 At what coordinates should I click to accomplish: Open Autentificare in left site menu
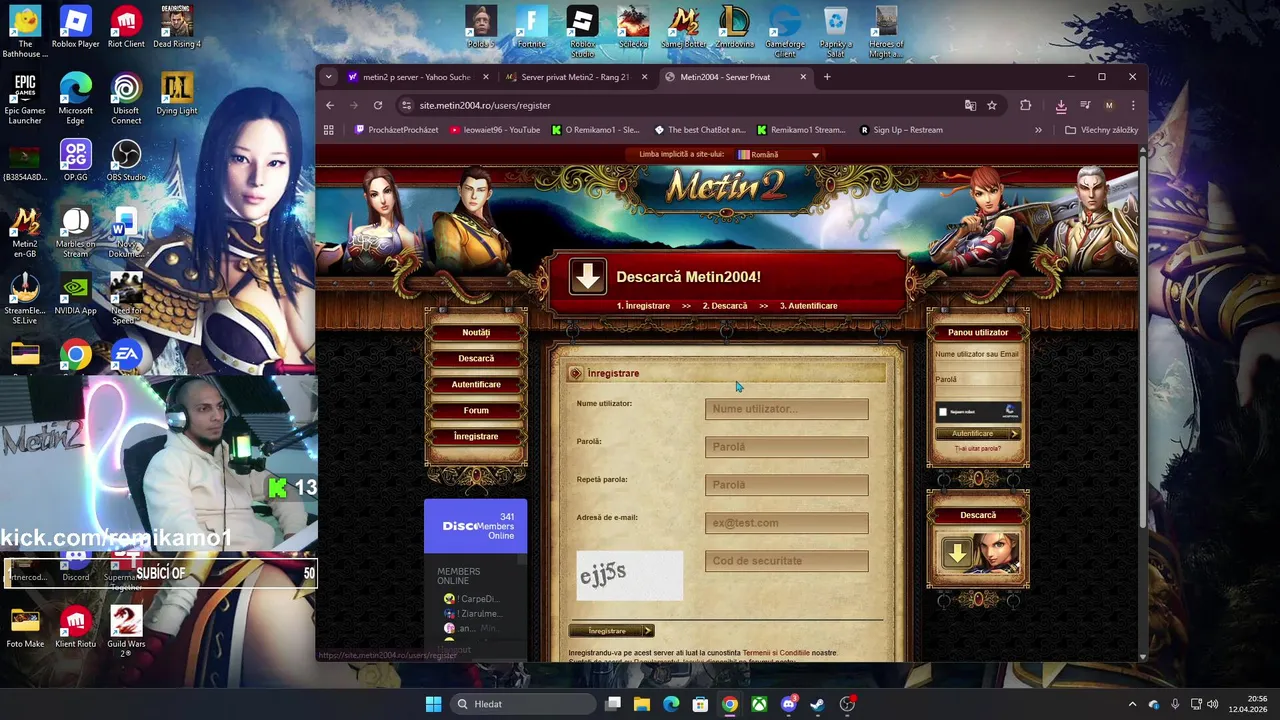[x=476, y=384]
